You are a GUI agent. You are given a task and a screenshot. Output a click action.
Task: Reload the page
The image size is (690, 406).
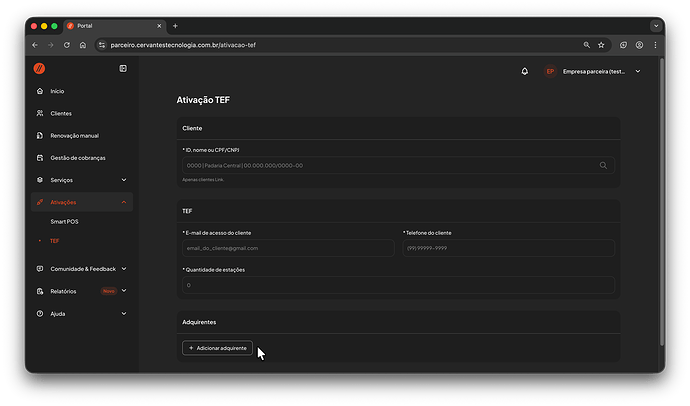(x=66, y=45)
